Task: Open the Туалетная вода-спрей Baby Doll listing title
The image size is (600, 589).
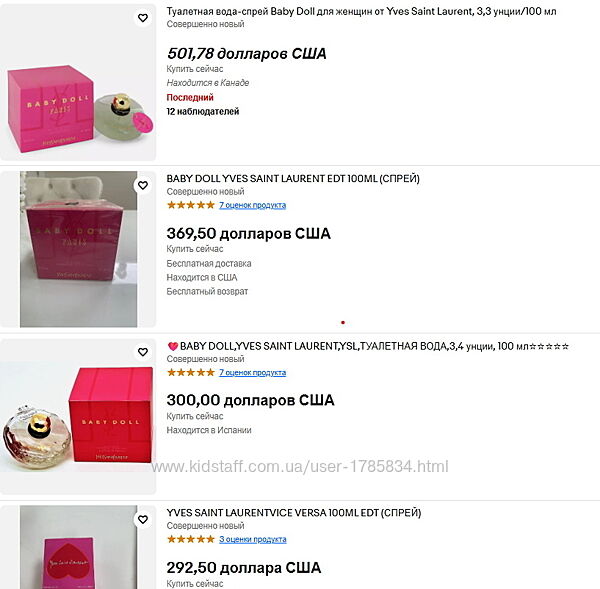Action: click(x=361, y=11)
